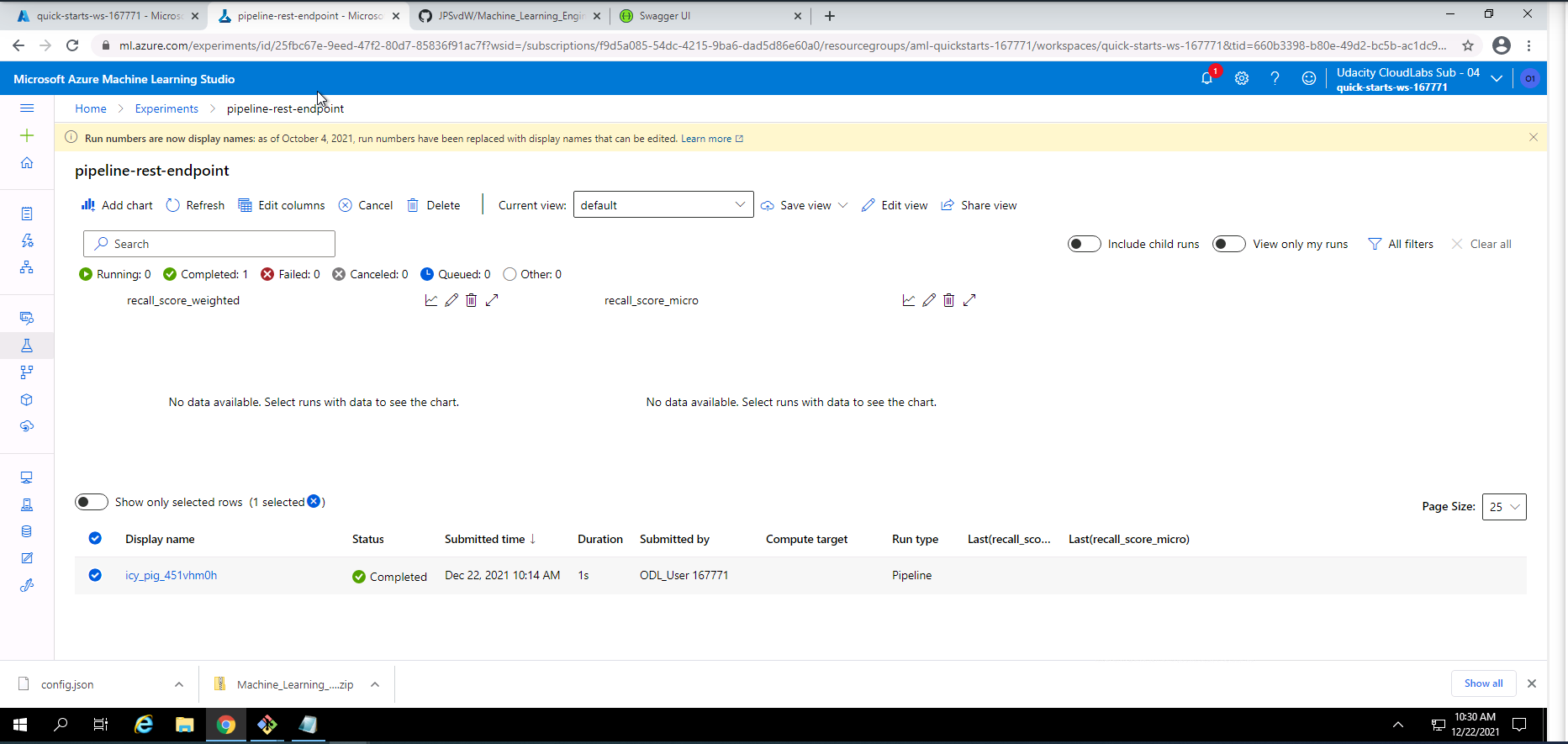1568x744 pixels.
Task: Show hidden icons in system tray
Action: (1398, 725)
